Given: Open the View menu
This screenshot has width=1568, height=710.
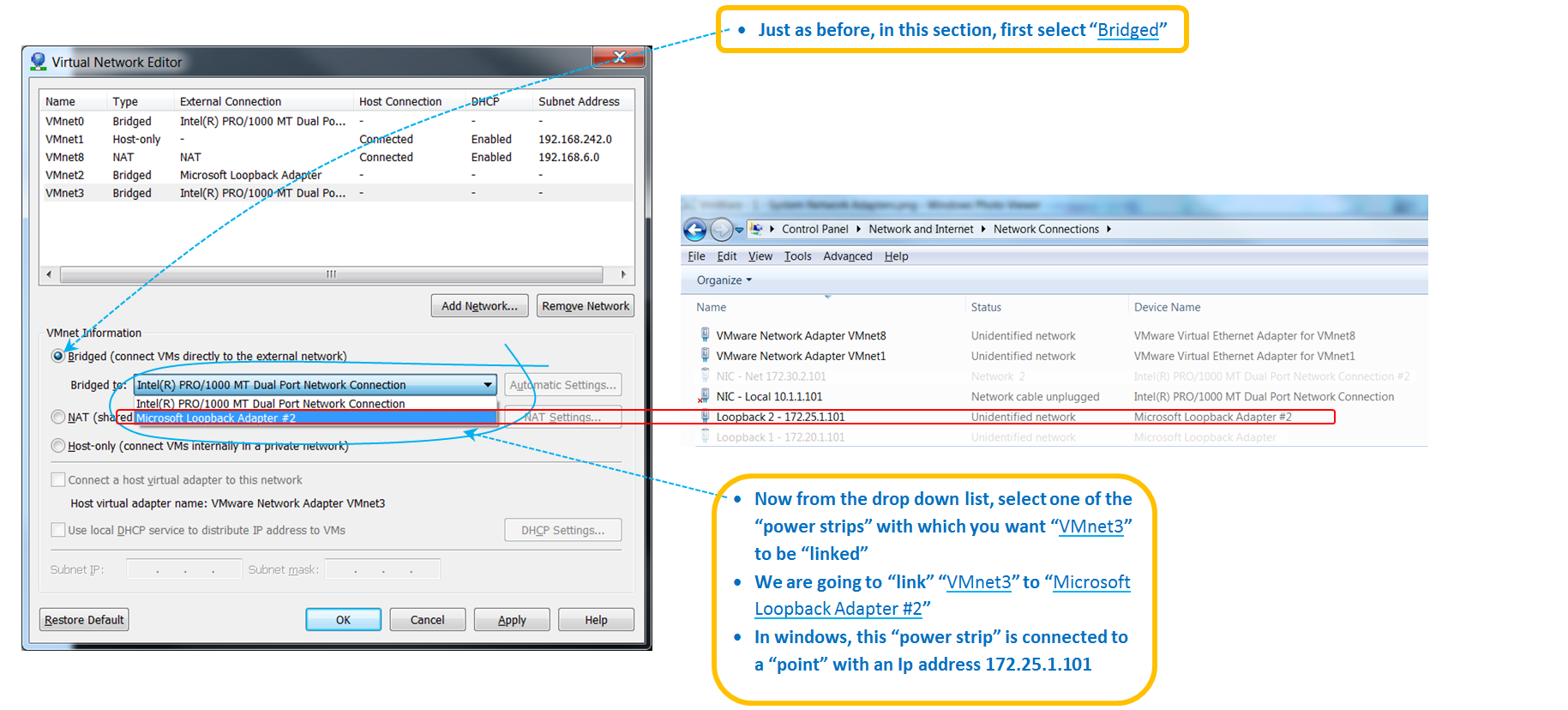Looking at the screenshot, I should (760, 256).
